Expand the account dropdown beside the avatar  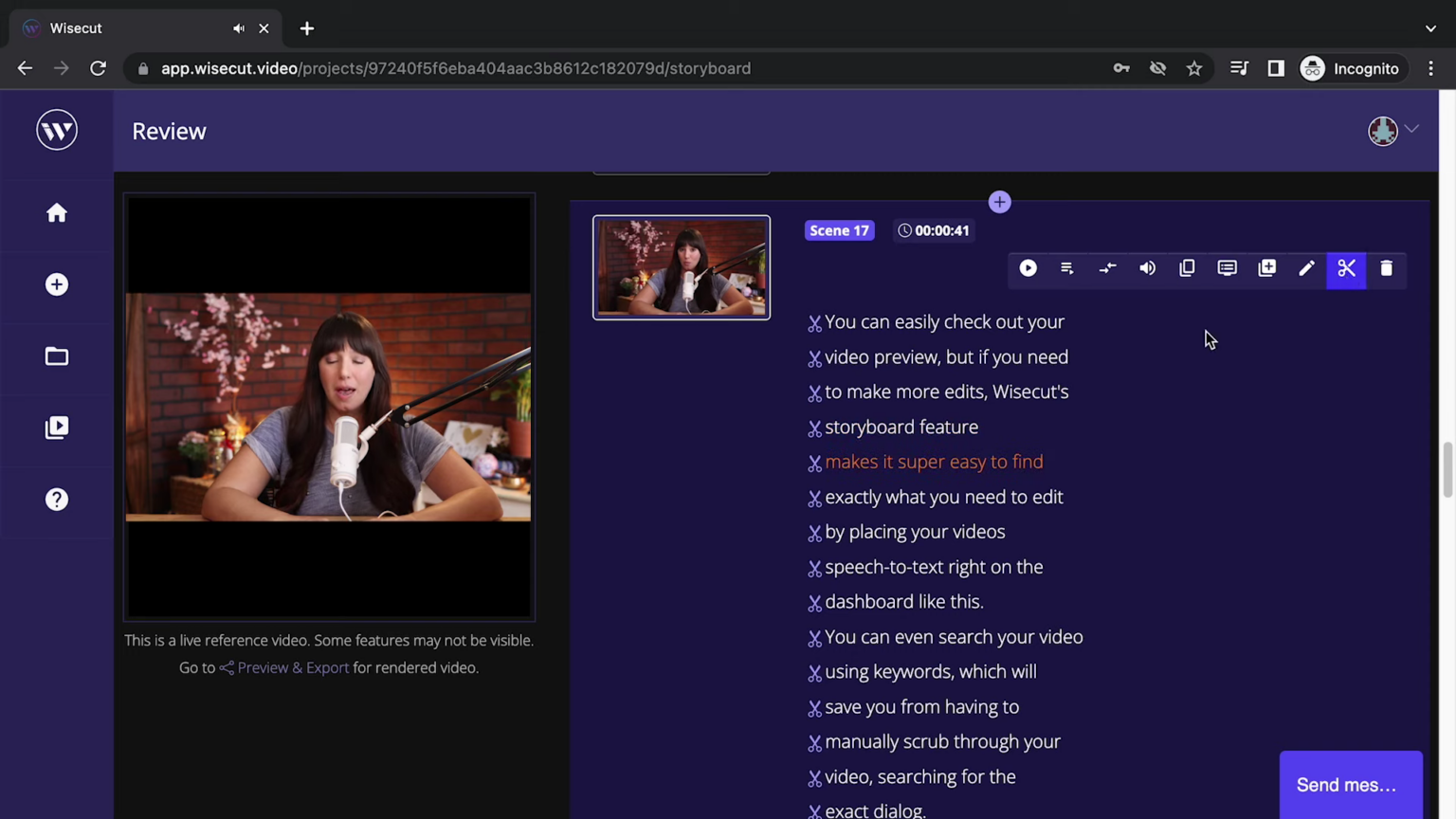1411,130
